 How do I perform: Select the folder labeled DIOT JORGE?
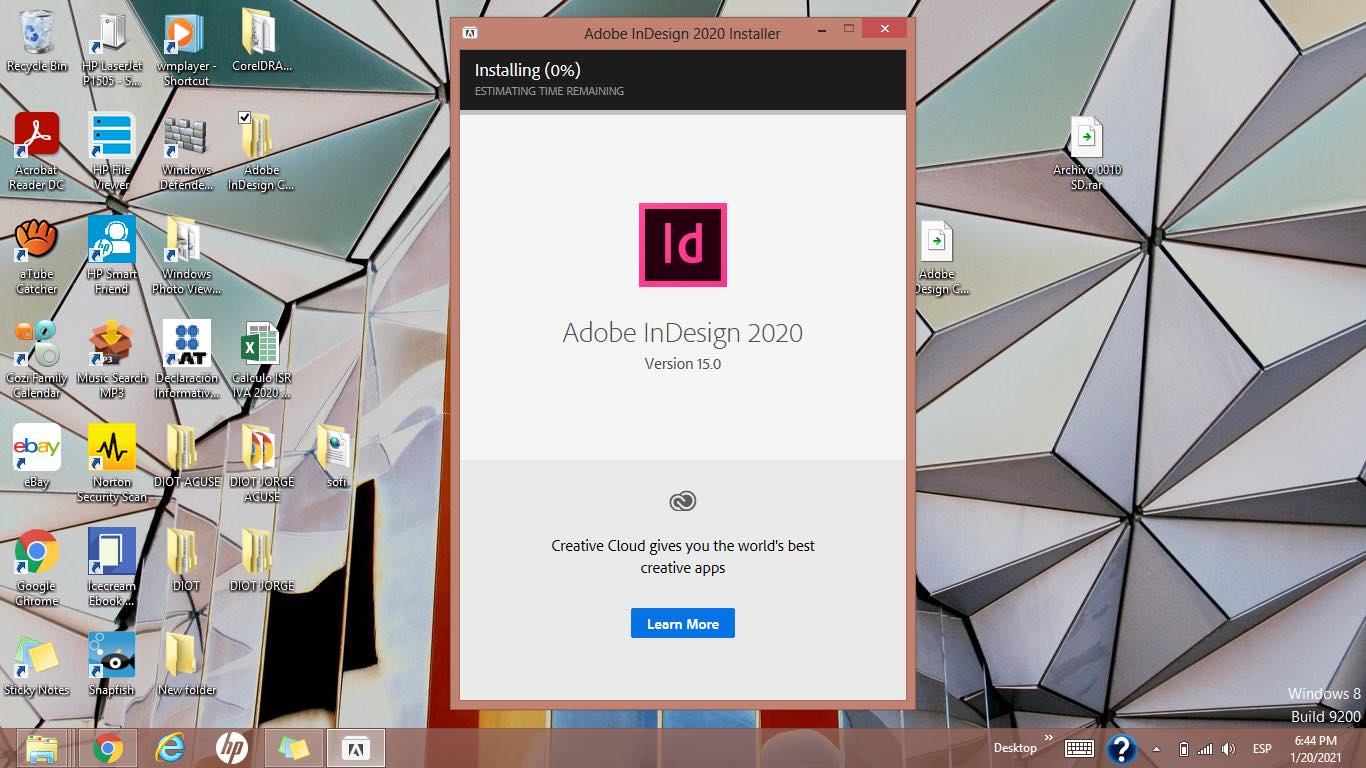[x=261, y=560]
